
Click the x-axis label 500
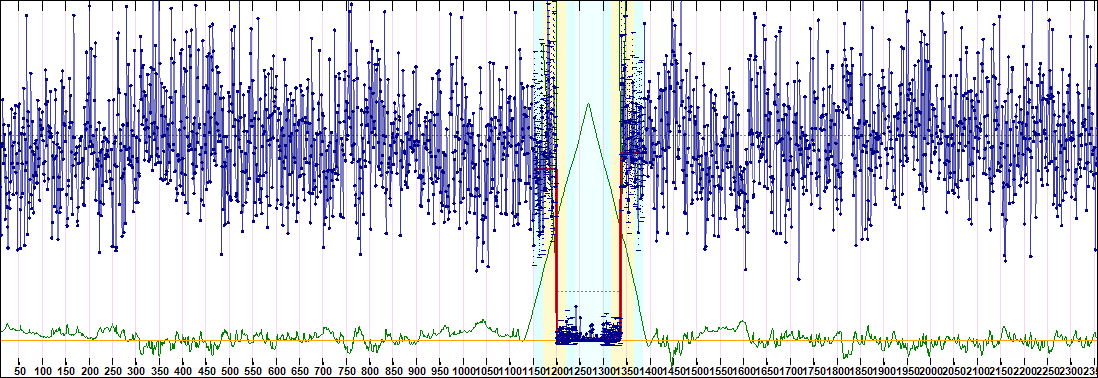[230, 371]
